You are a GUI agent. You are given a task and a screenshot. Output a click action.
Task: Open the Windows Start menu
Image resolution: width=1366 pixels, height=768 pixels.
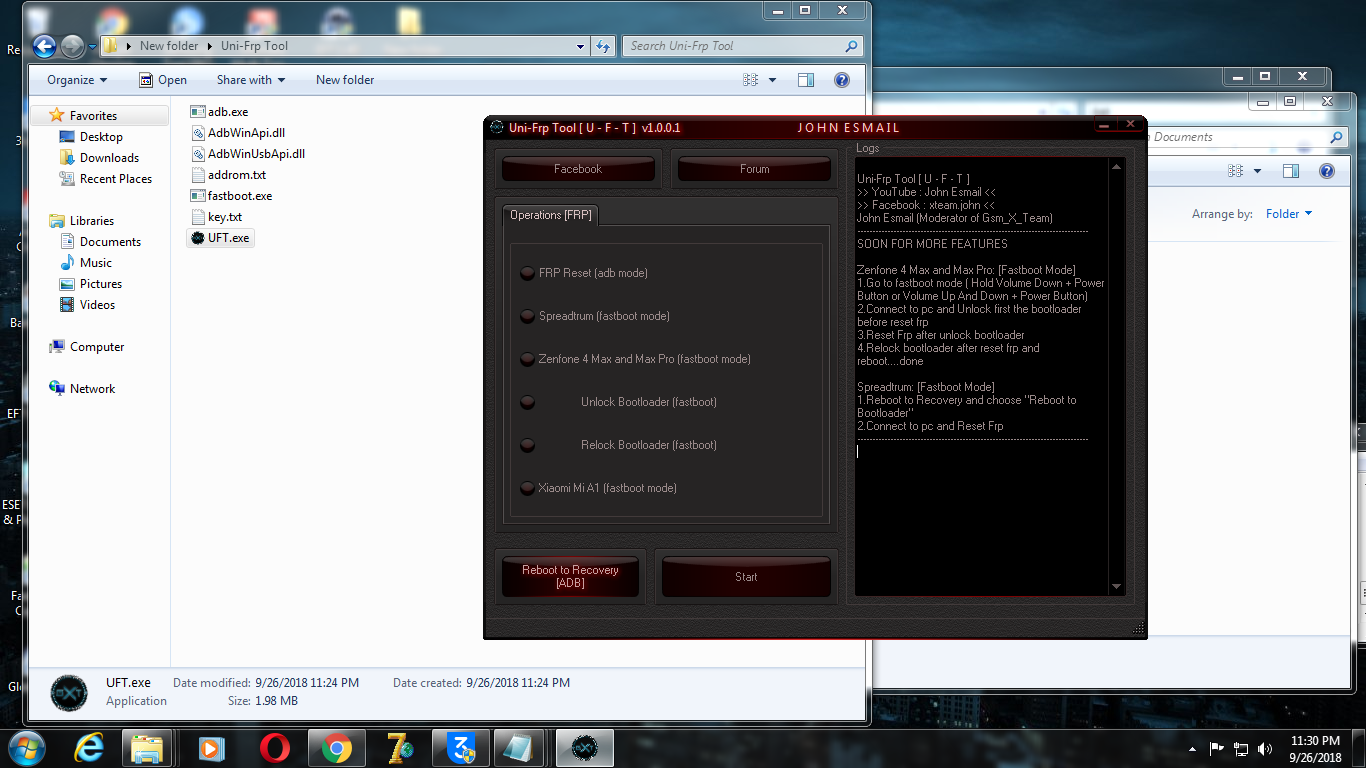[x=24, y=748]
